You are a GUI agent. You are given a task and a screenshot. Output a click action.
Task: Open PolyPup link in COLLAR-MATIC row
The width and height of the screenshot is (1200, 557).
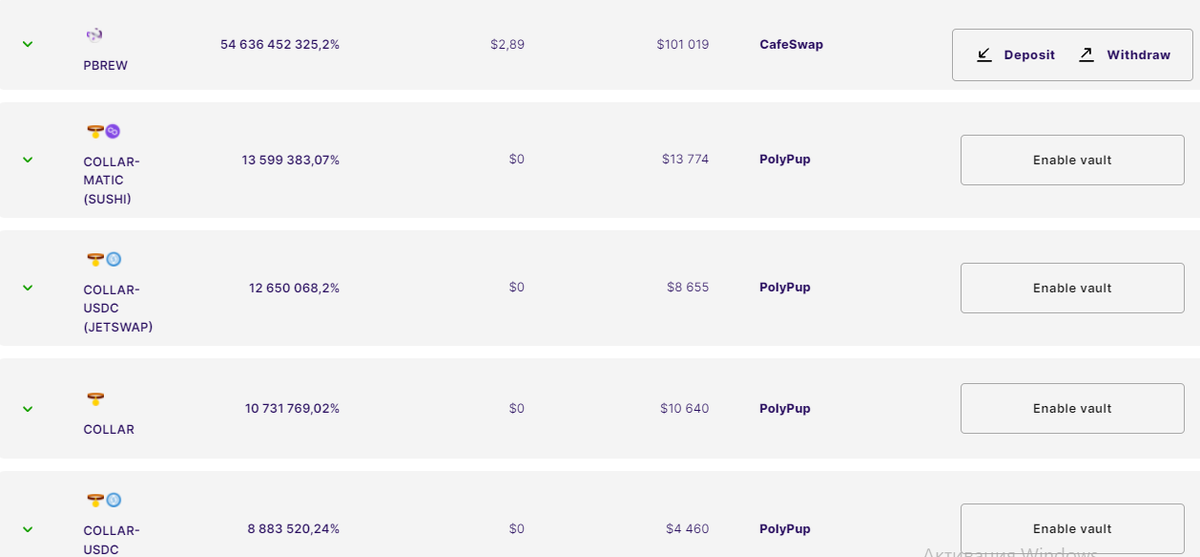(x=785, y=159)
